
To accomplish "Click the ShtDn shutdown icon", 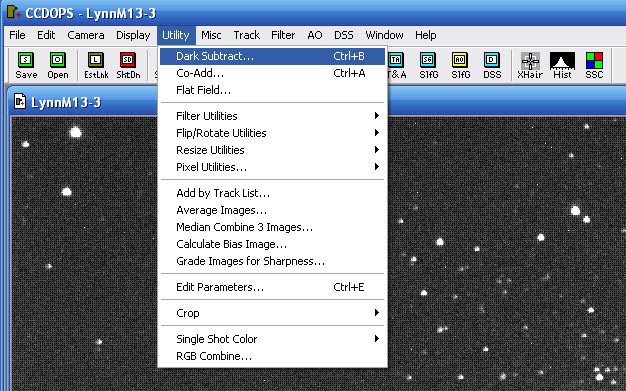I will (128, 65).
